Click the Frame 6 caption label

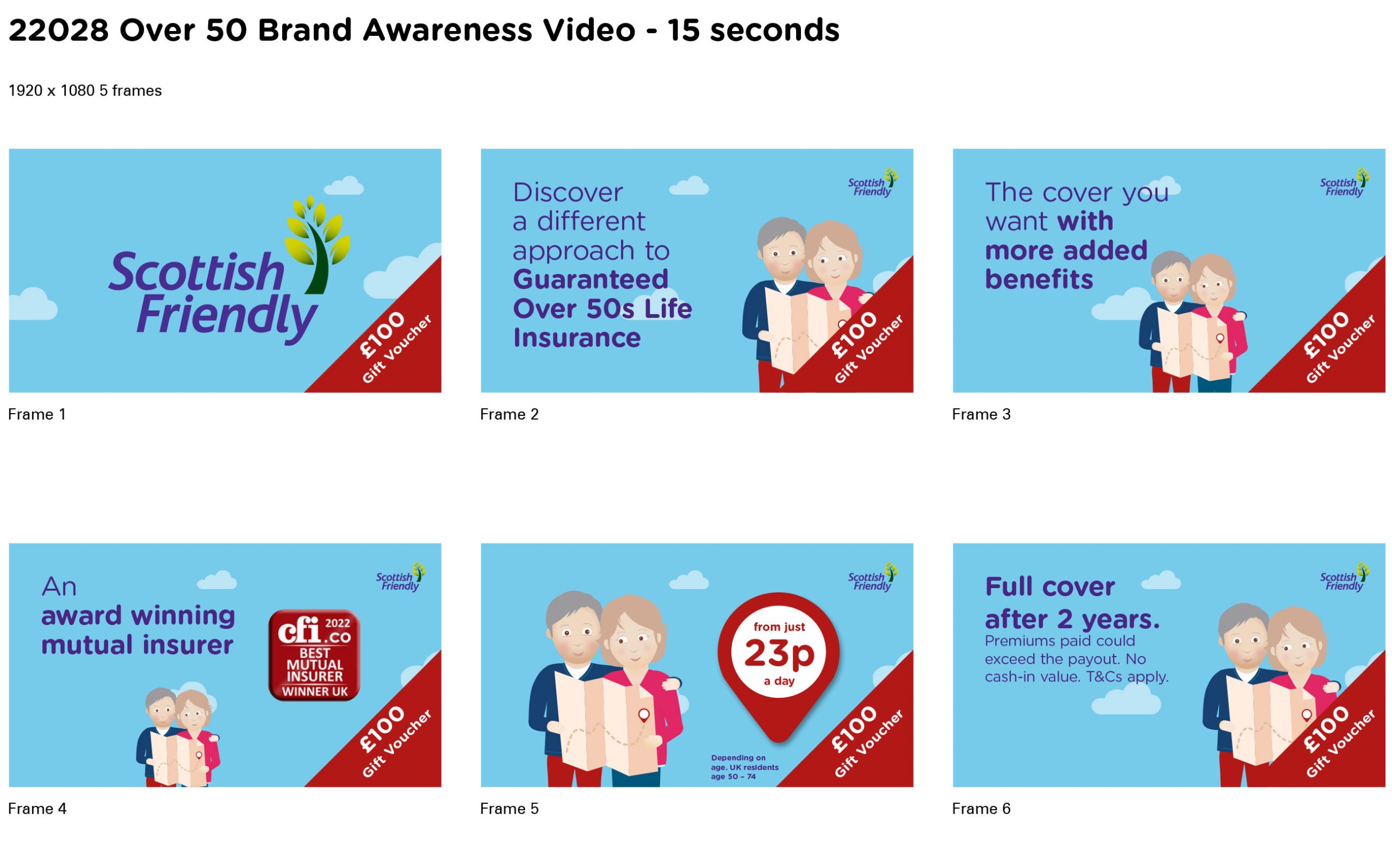(x=981, y=809)
